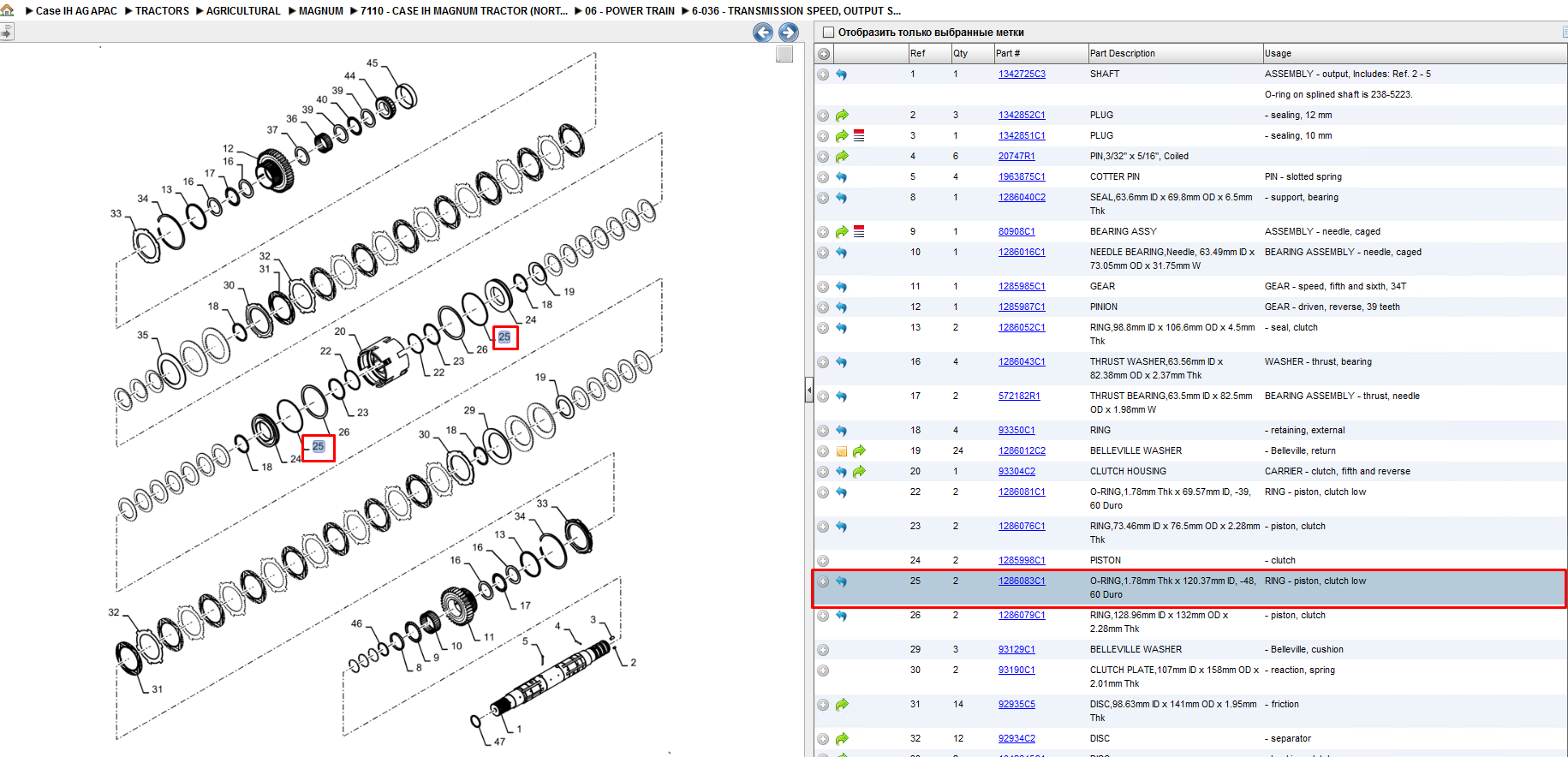The width and height of the screenshot is (1568, 757).
Task: Click the green arrow on ref 19 BELLEVILLE WASHER row
Action: (859, 451)
